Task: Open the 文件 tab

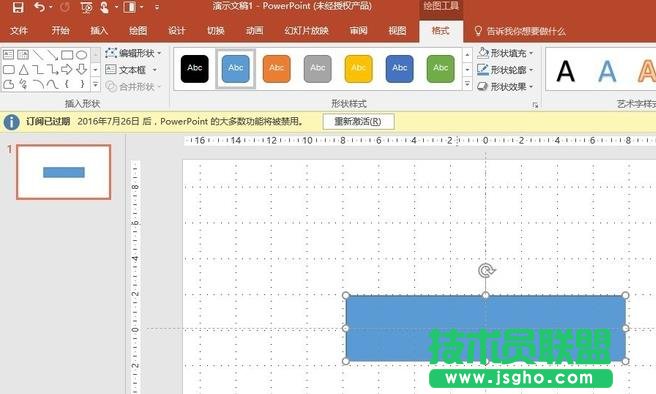Action: click(19, 31)
